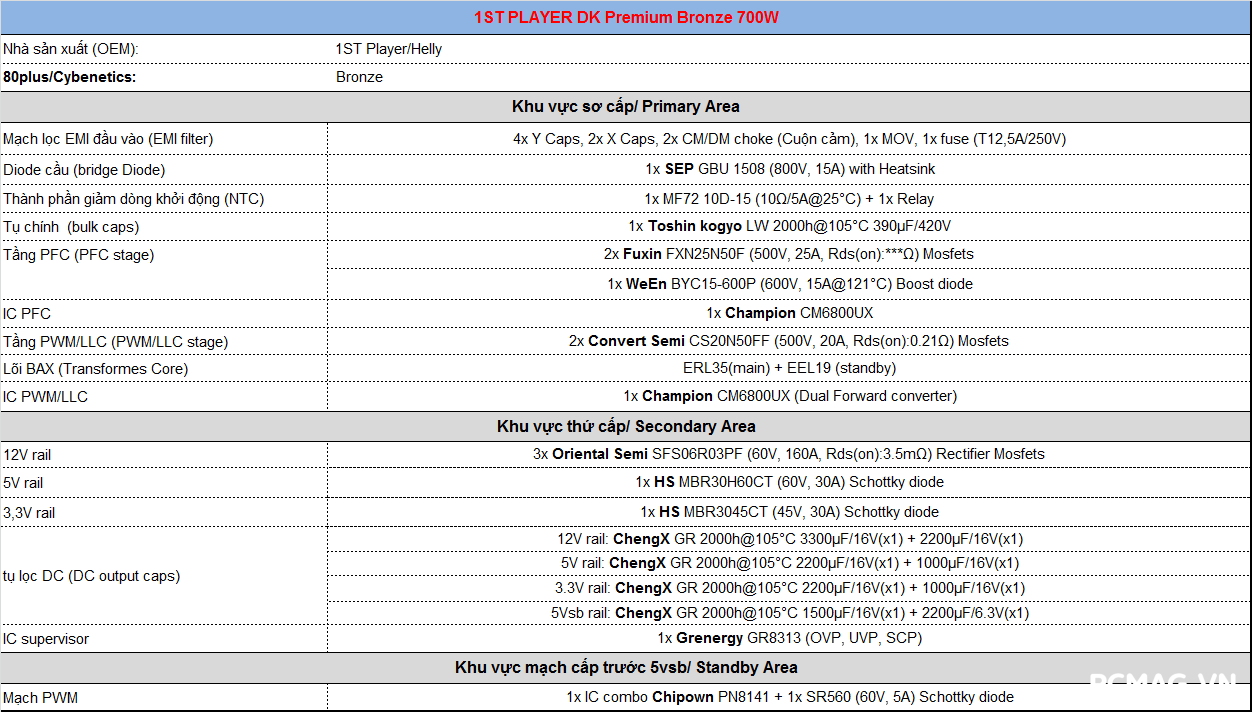Click the Grenergy GR8313 supervisor cell

[x=789, y=638]
